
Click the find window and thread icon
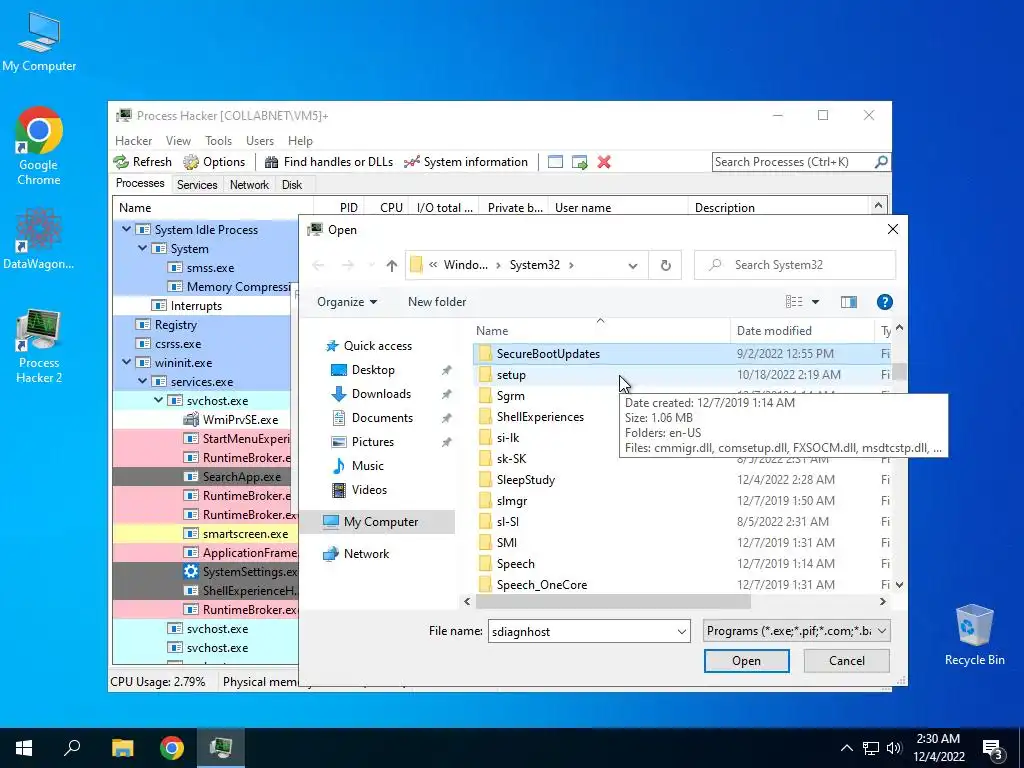coord(579,162)
